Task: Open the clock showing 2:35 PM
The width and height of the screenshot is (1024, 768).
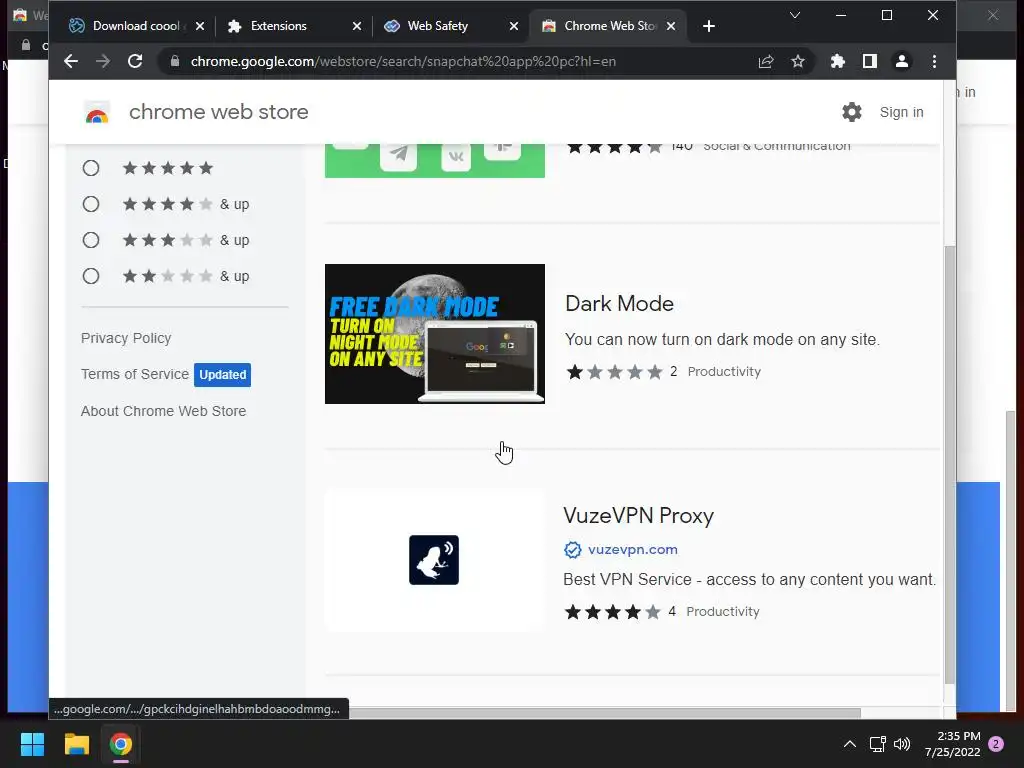Action: click(952, 744)
